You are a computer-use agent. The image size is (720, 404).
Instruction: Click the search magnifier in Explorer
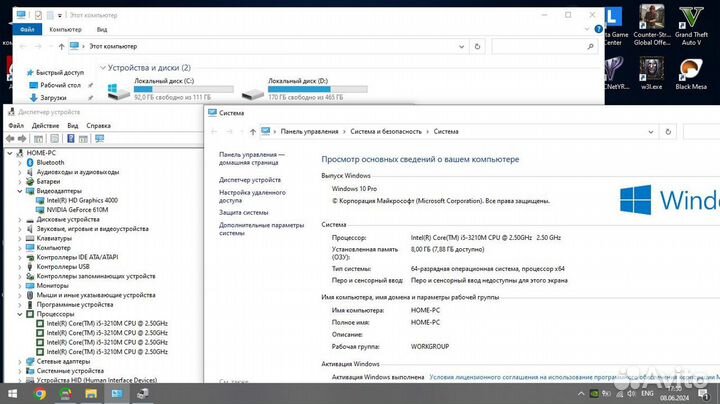coord(591,46)
